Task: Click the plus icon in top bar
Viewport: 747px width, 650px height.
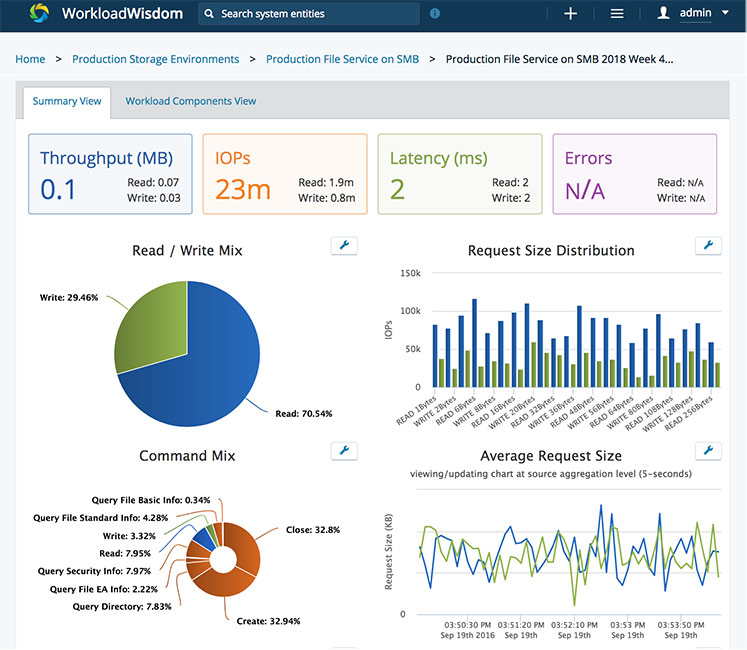Action: [x=570, y=14]
